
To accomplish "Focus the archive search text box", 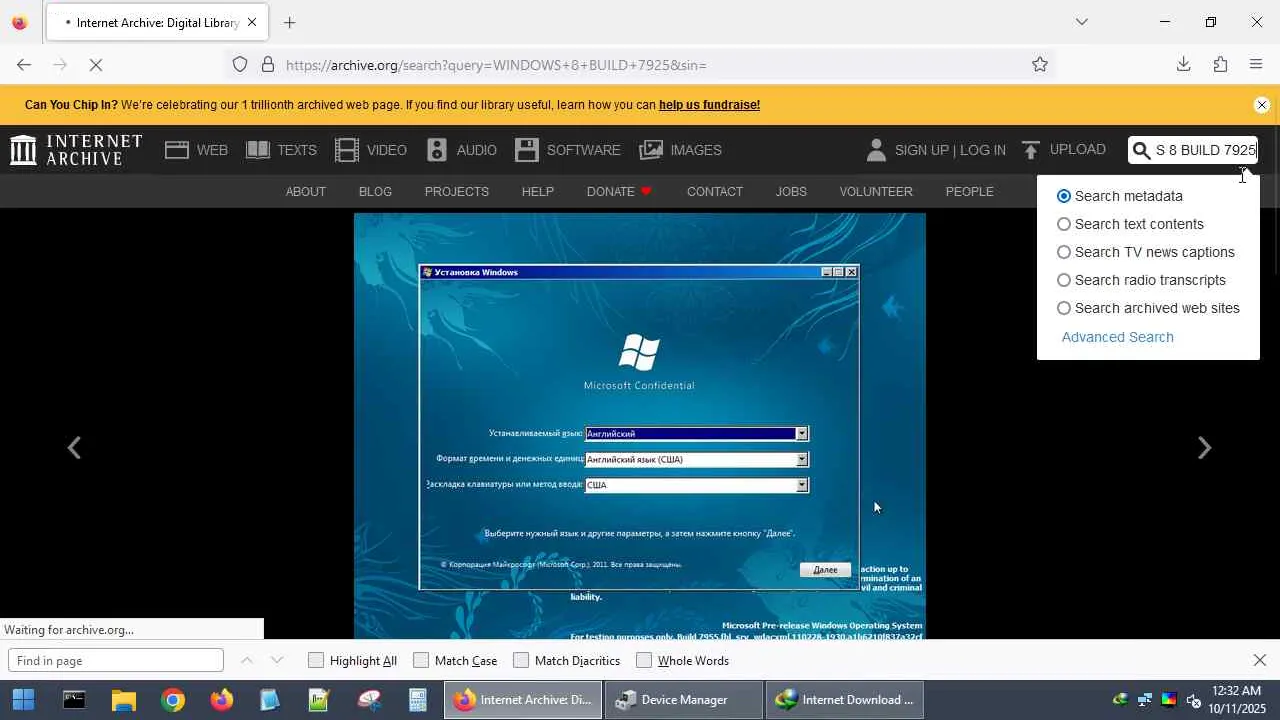I will (1205, 150).
